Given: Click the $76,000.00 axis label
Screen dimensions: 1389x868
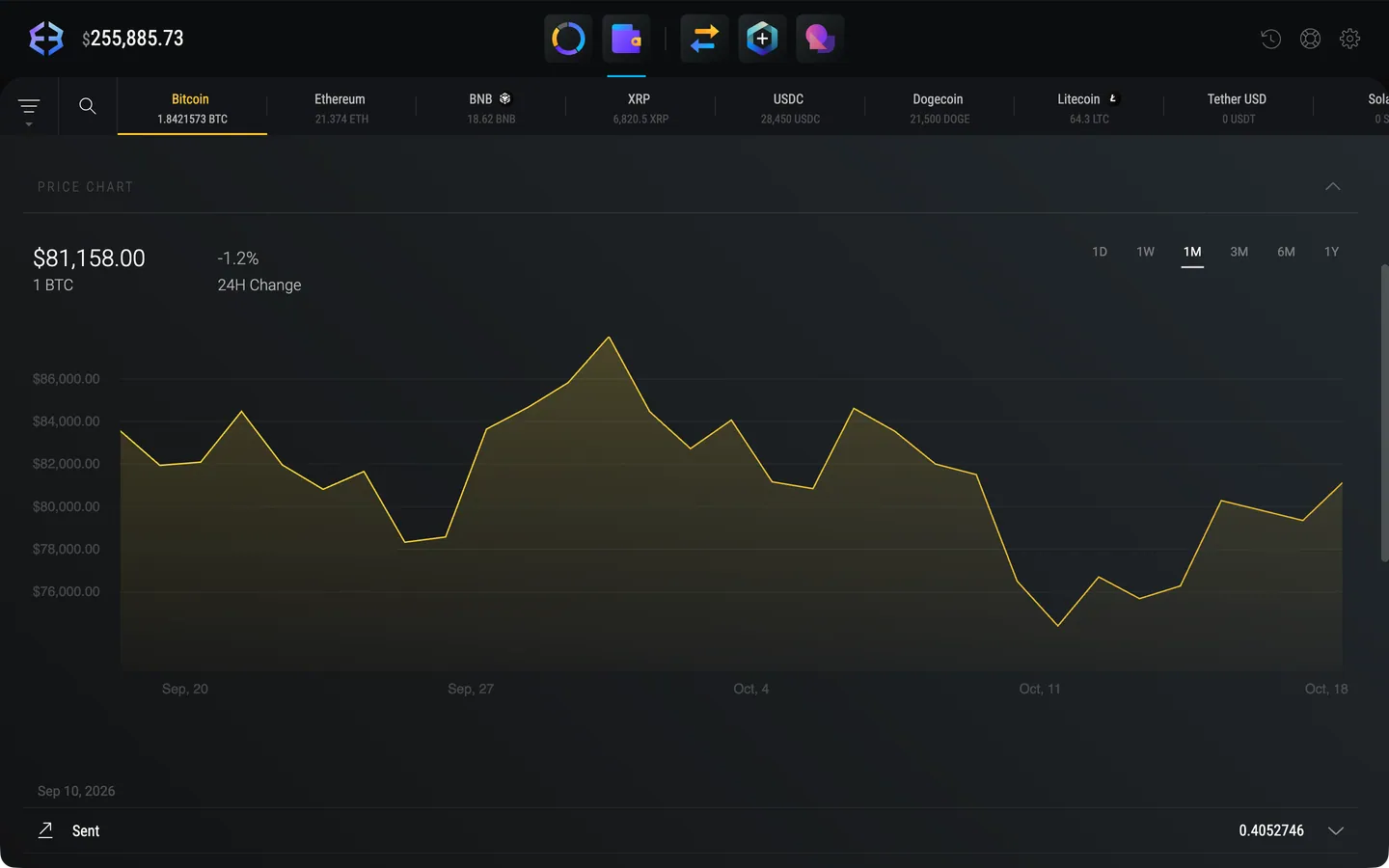Looking at the screenshot, I should tap(67, 591).
